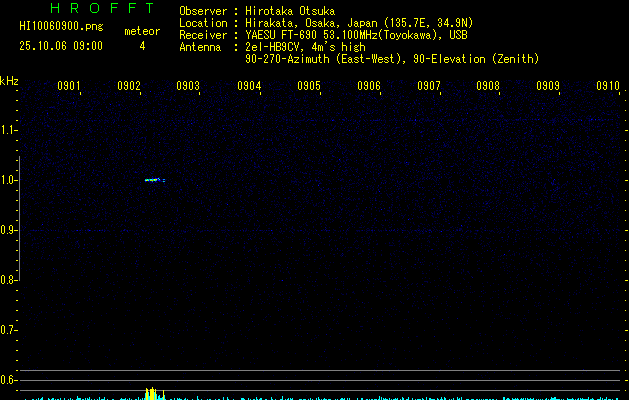
Task: Click the 0.7 frequency axis label
Action: [10, 329]
